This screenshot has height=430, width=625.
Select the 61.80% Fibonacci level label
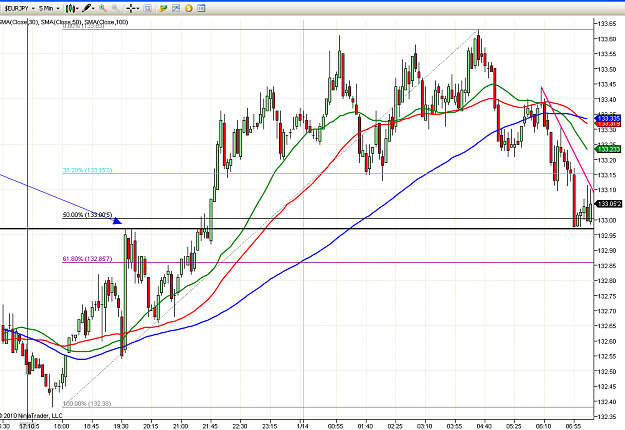click(87, 259)
